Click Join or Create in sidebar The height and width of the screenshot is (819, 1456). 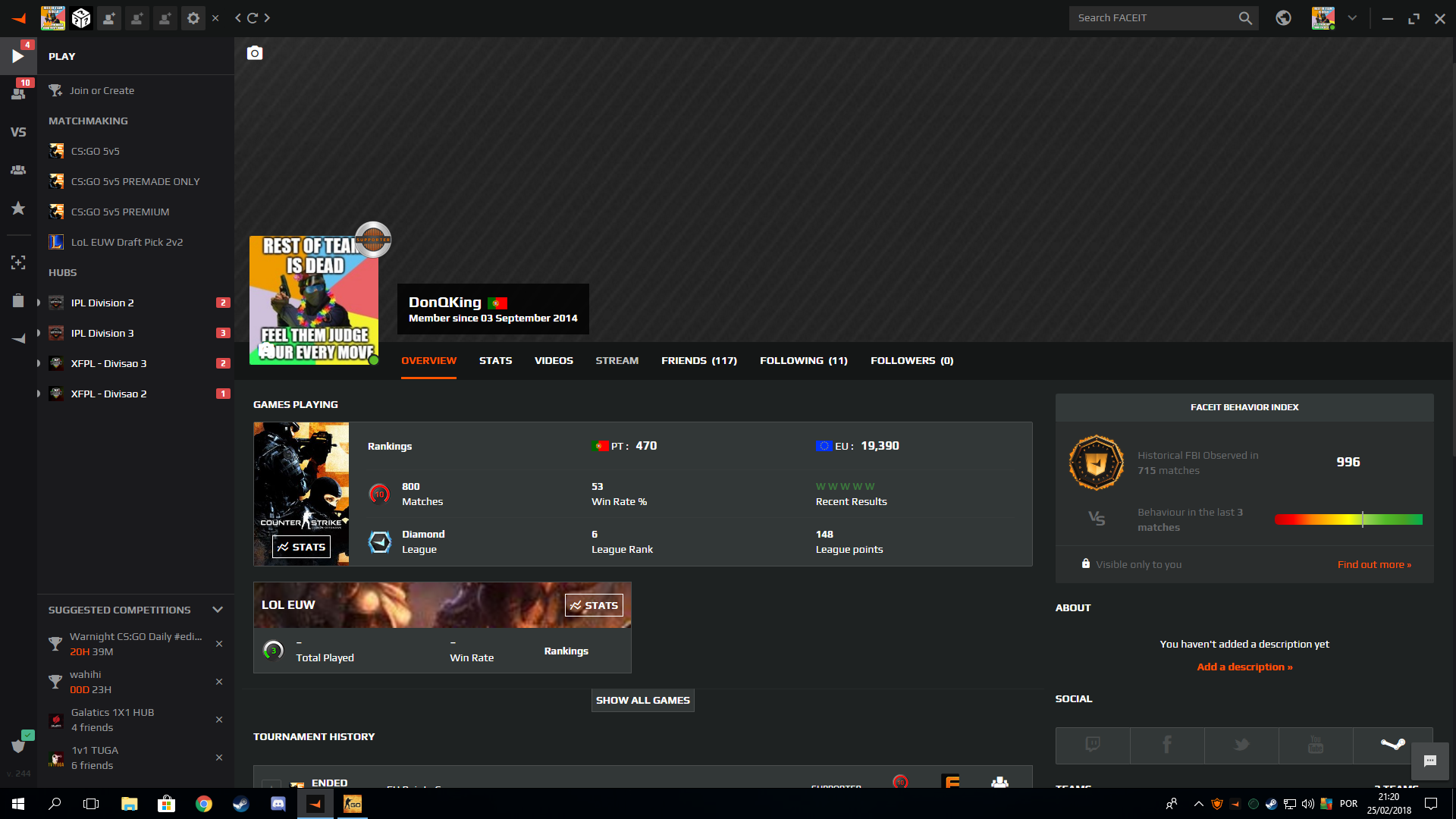[102, 90]
